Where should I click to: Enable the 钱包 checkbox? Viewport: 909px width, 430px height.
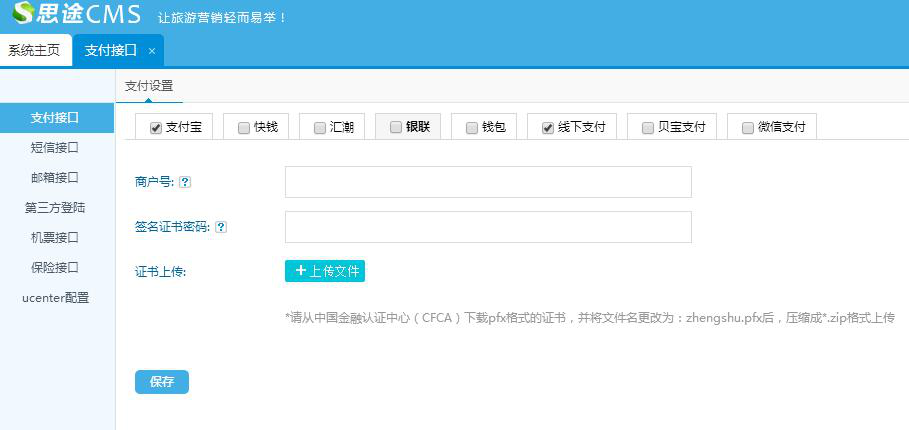[x=472, y=128]
